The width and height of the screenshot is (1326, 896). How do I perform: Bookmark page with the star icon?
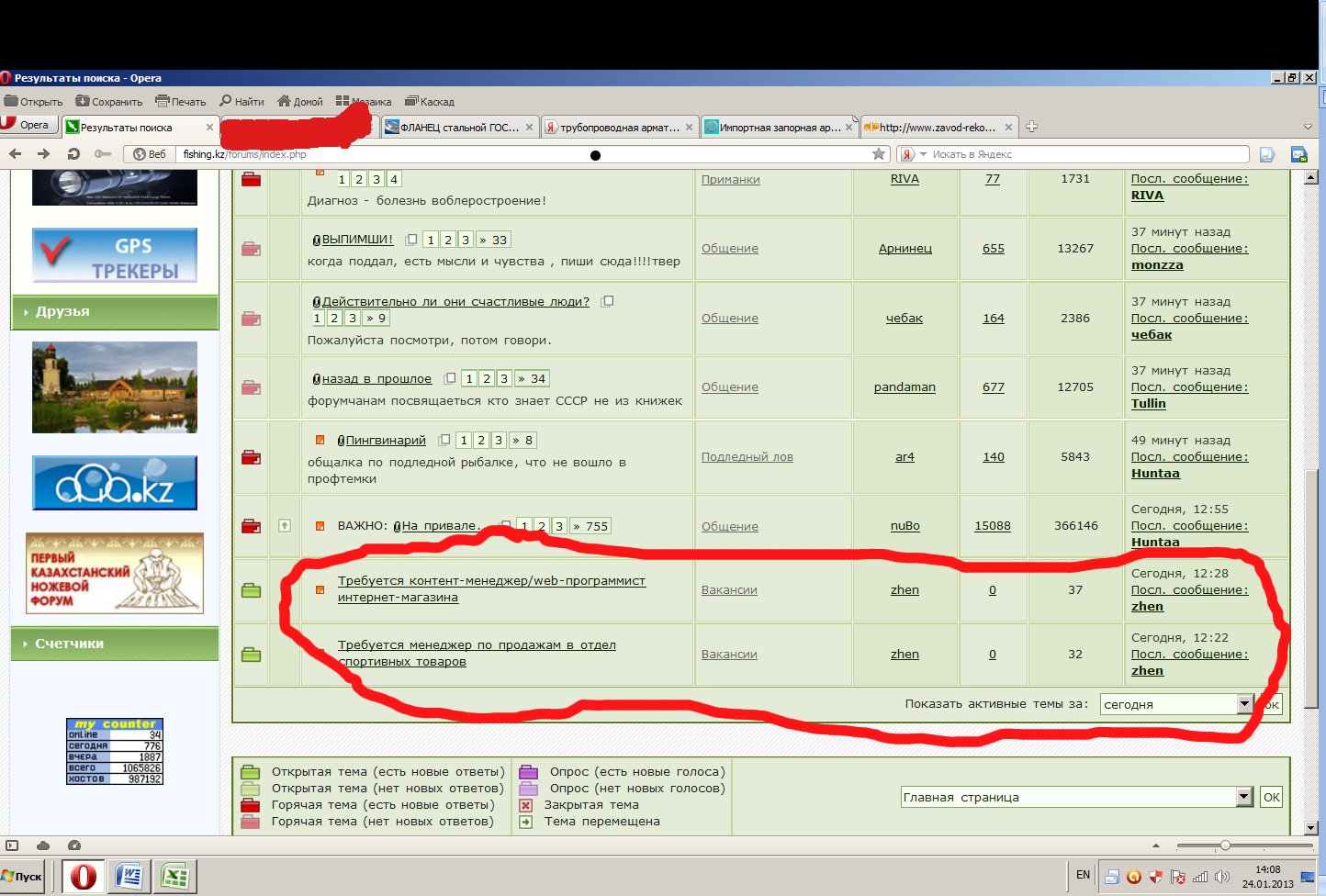(879, 154)
